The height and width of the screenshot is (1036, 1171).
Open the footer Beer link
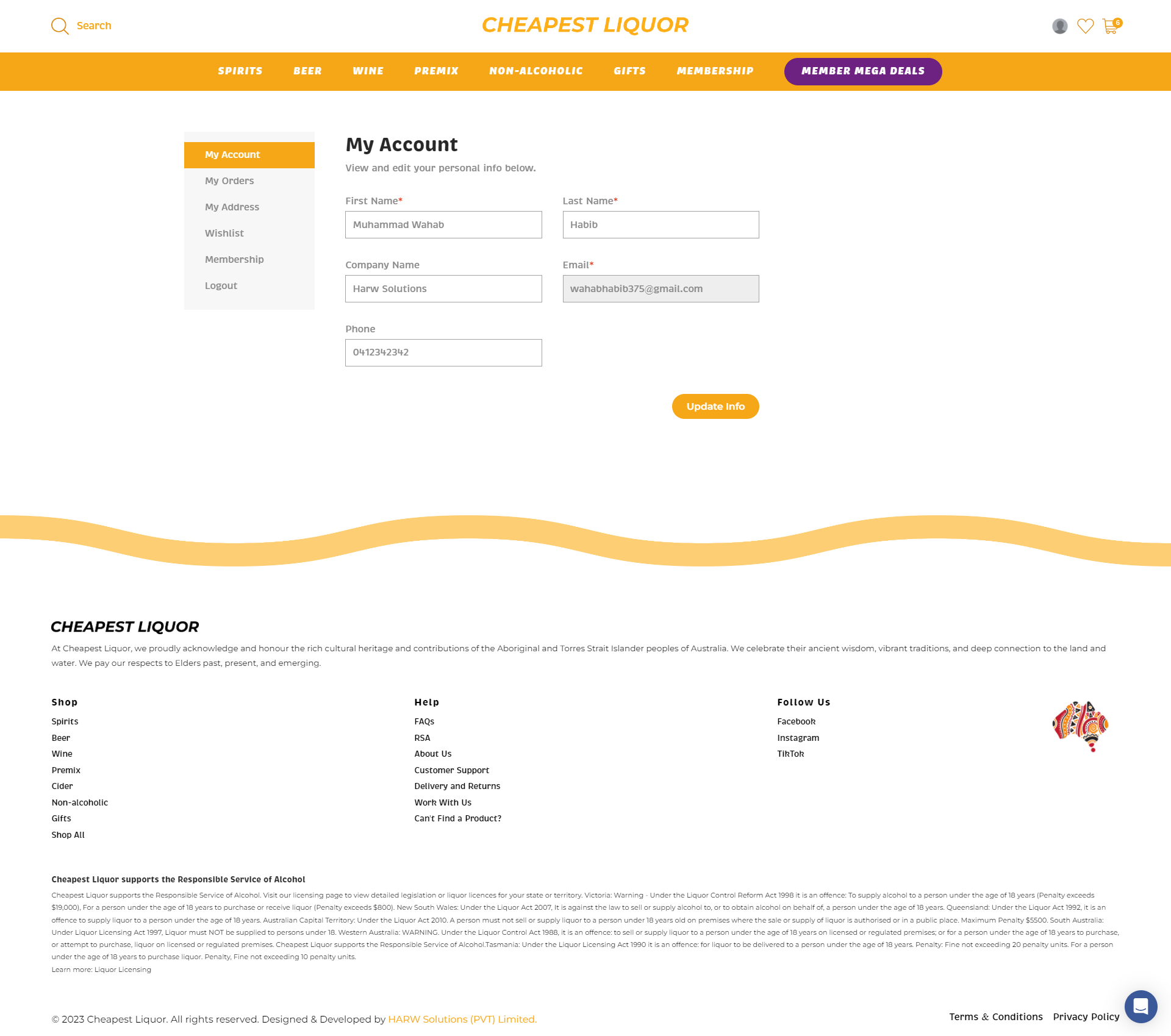[x=61, y=738]
